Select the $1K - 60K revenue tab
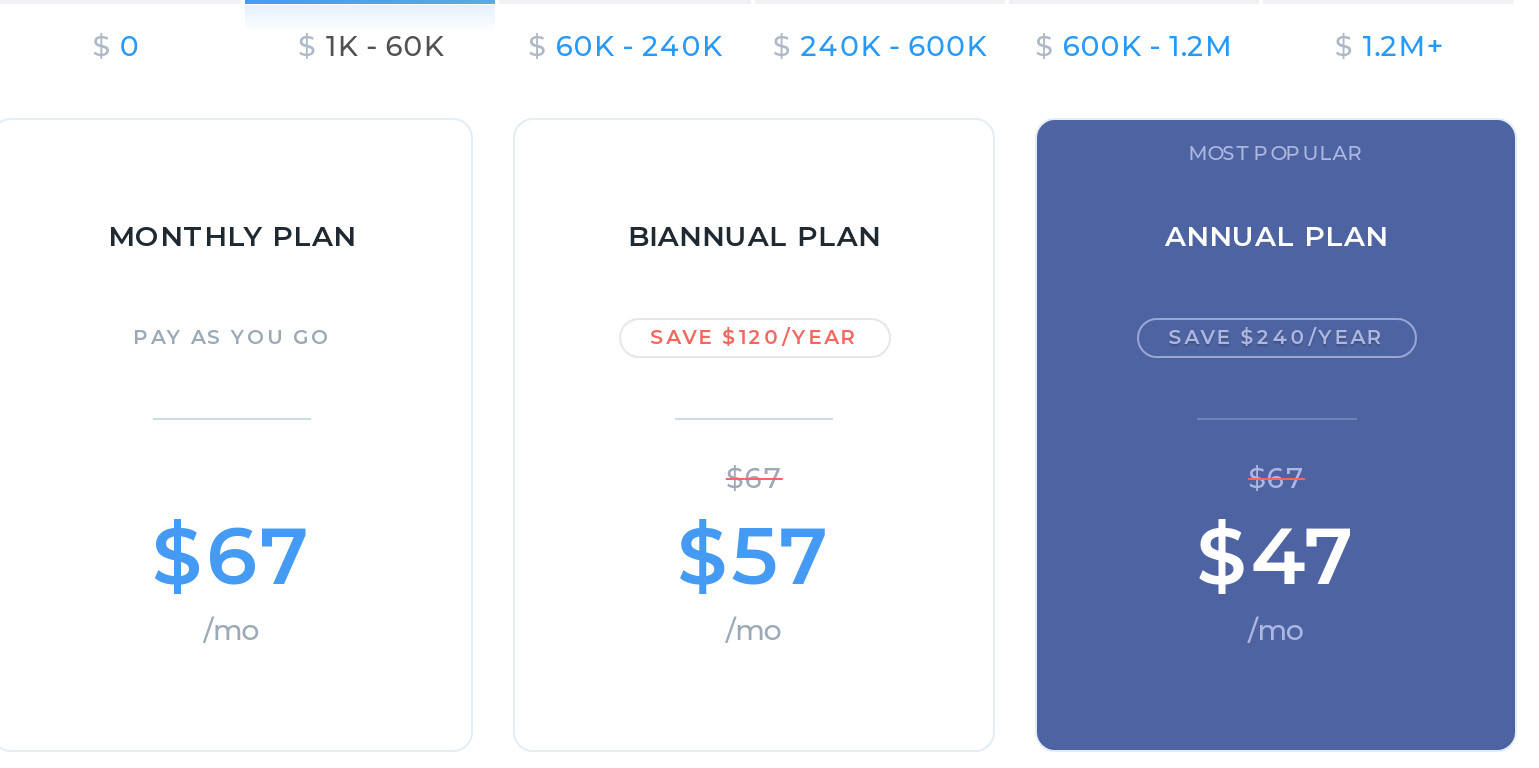 pyautogui.click(x=371, y=46)
